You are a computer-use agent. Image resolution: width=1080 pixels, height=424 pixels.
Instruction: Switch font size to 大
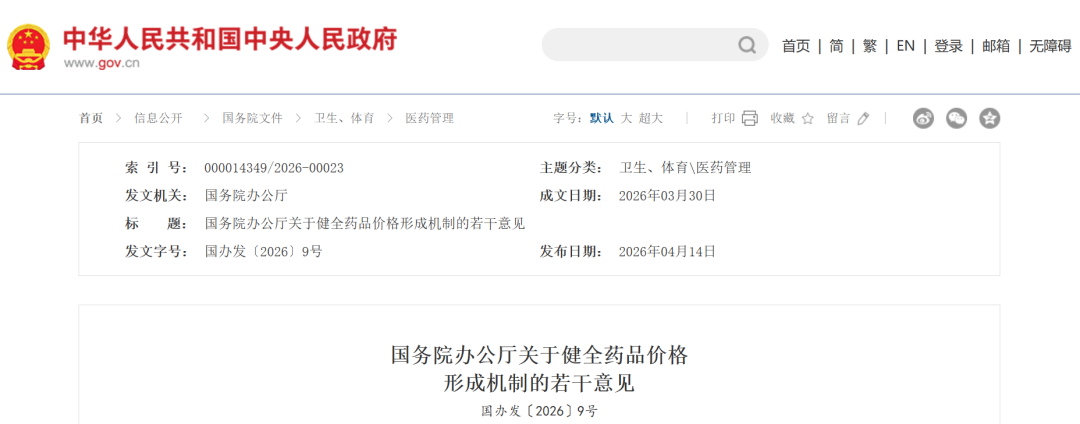[x=626, y=118]
